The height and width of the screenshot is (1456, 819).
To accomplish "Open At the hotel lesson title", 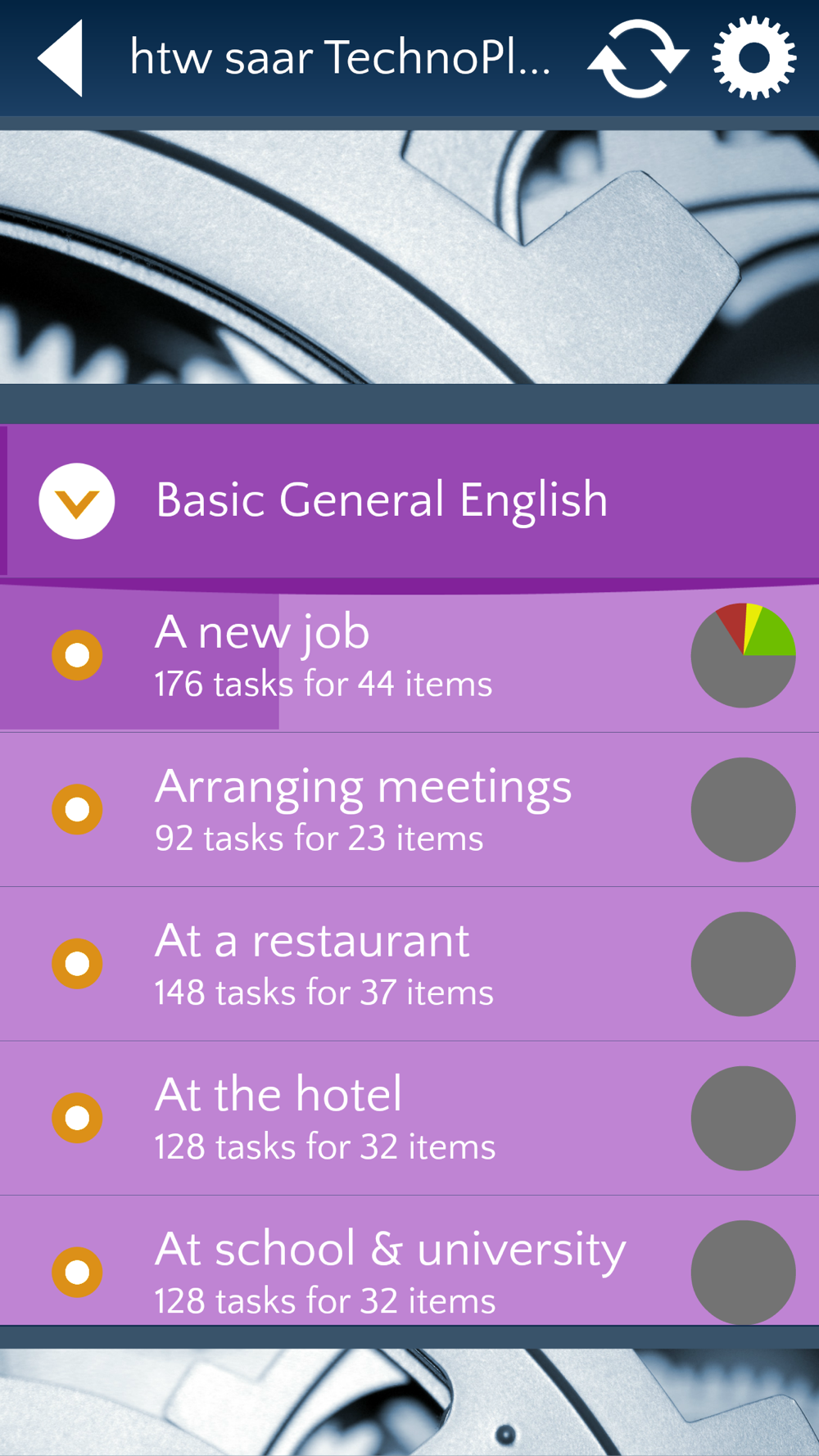I will [278, 1094].
